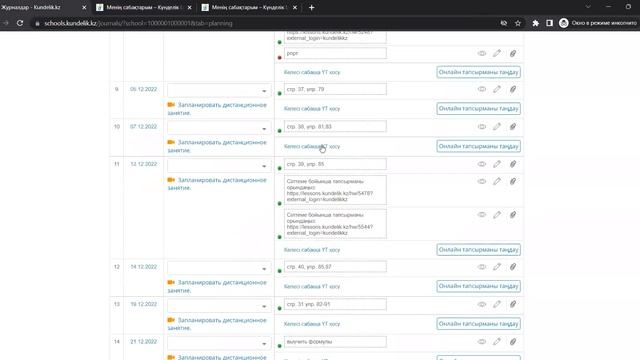Focus homework field 'стр. 40, упр. 85,87'
640x360 pixels.
coord(335,267)
